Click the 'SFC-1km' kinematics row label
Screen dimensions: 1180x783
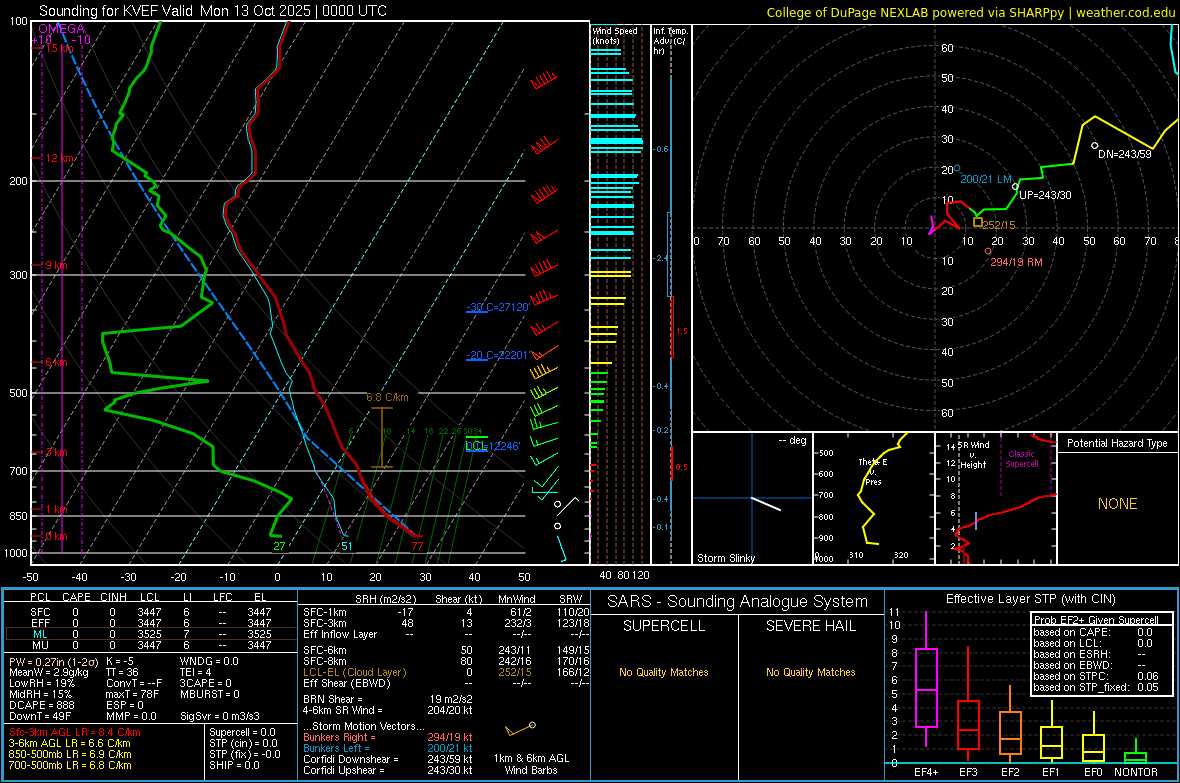point(325,612)
